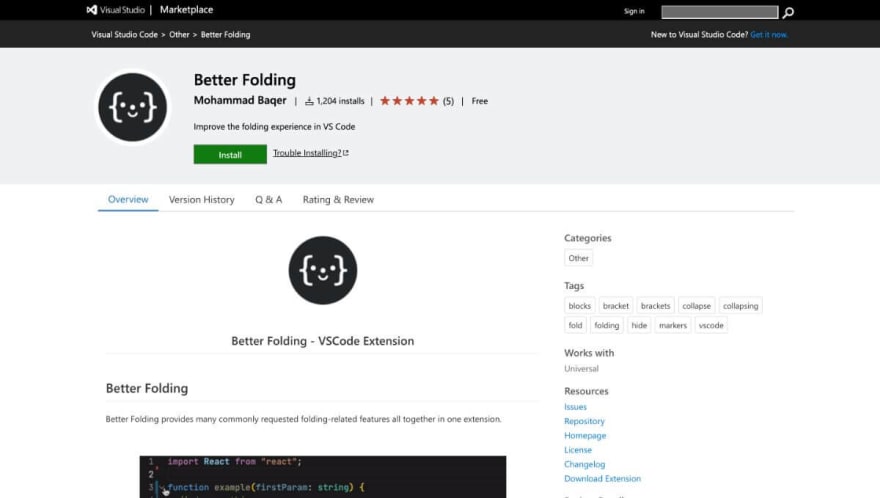Image resolution: width=880 pixels, height=498 pixels.
Task: Open publisher Mohammad Baqer's page
Action: [x=240, y=100]
